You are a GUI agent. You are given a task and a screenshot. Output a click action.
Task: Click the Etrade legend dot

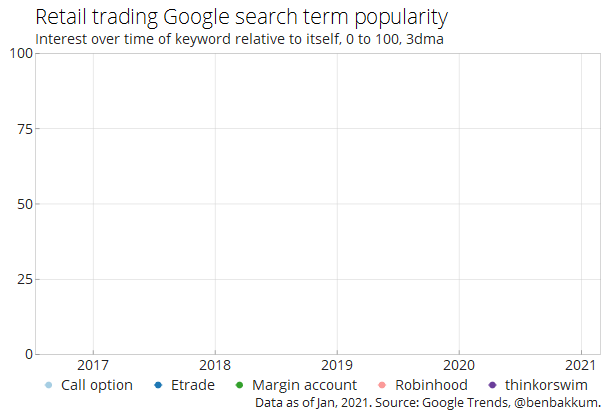point(158,385)
